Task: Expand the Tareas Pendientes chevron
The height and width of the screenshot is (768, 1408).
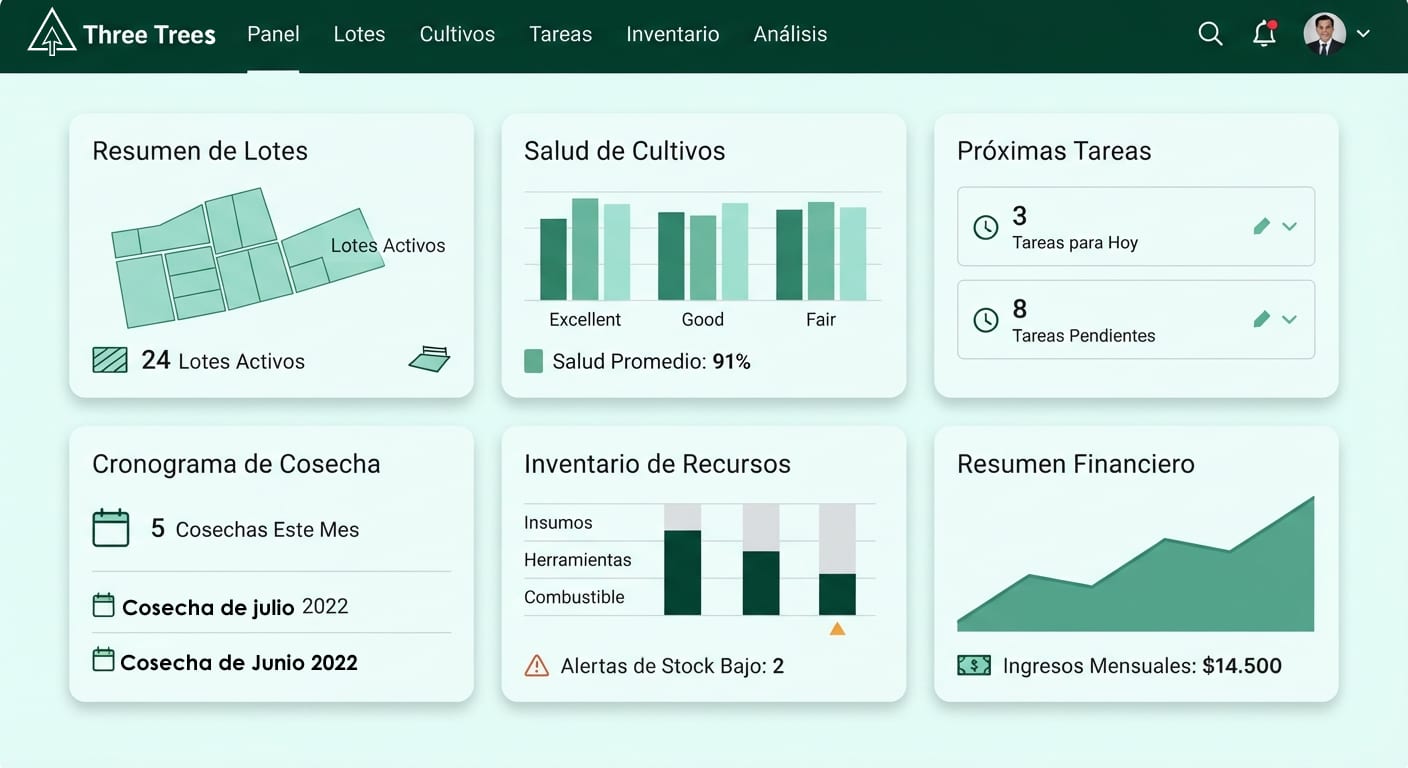Action: (x=1290, y=320)
